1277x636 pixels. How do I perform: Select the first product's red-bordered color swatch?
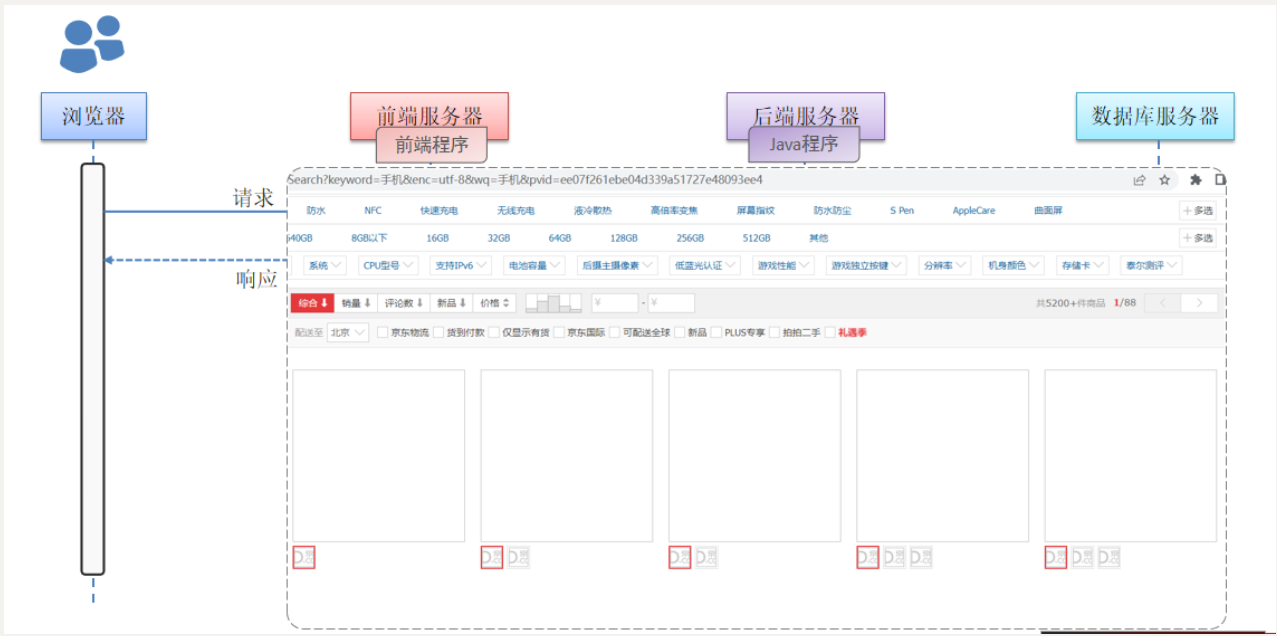(x=304, y=557)
